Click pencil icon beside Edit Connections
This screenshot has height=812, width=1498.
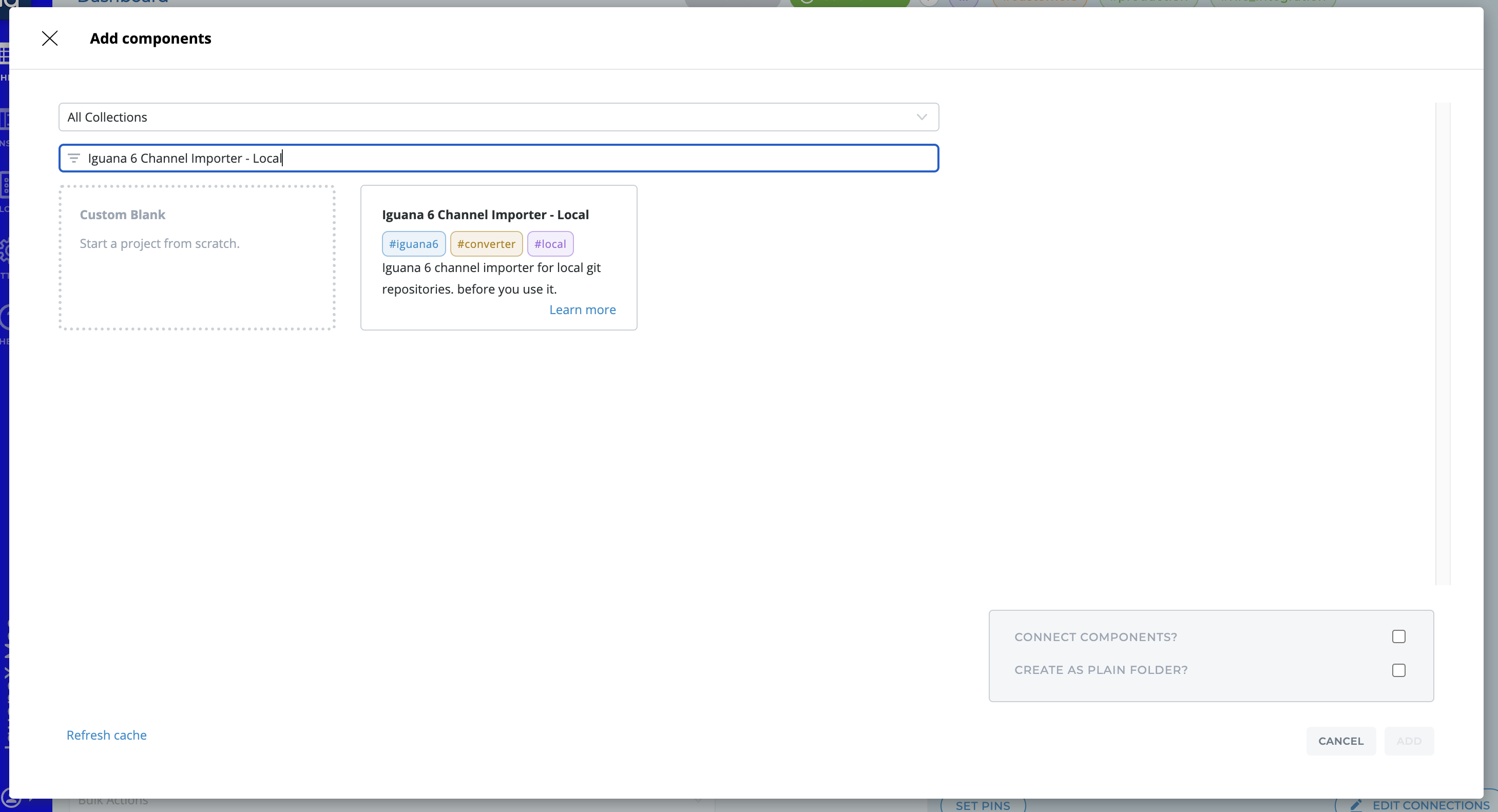point(1357,805)
